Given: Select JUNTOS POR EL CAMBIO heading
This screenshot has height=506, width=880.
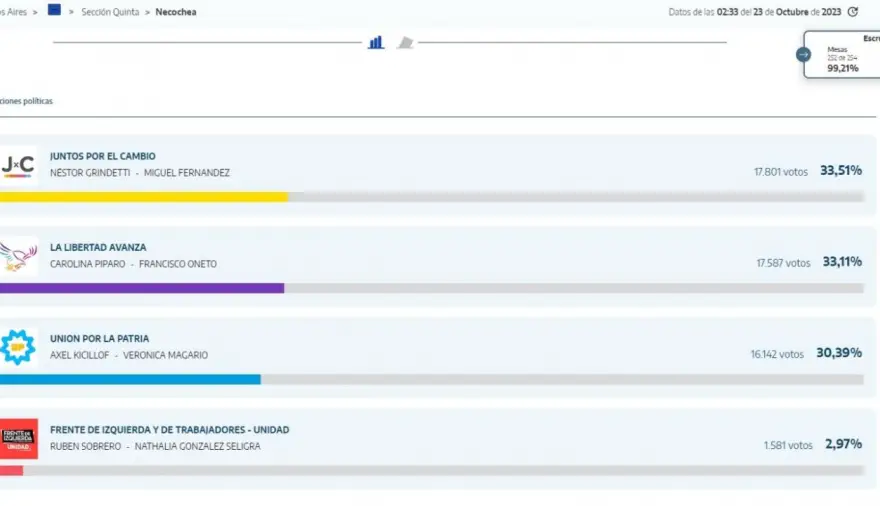Looking at the screenshot, I should coord(103,156).
